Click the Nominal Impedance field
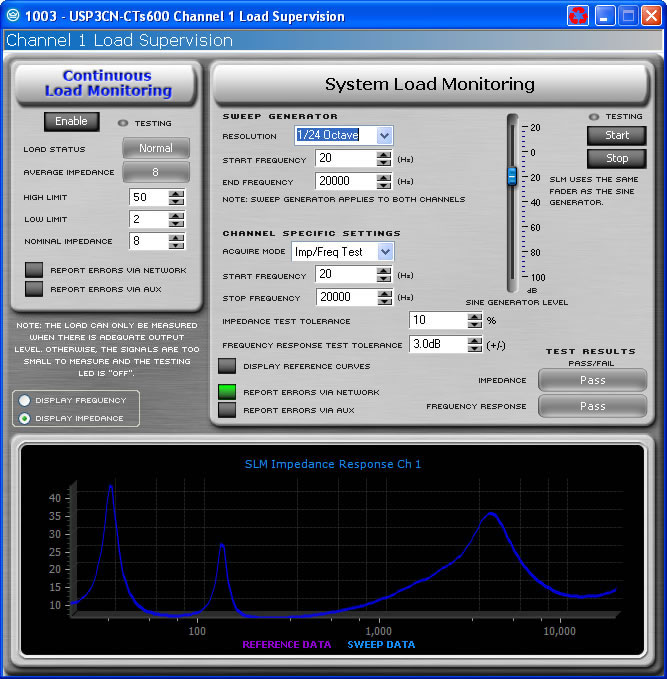 pos(149,241)
